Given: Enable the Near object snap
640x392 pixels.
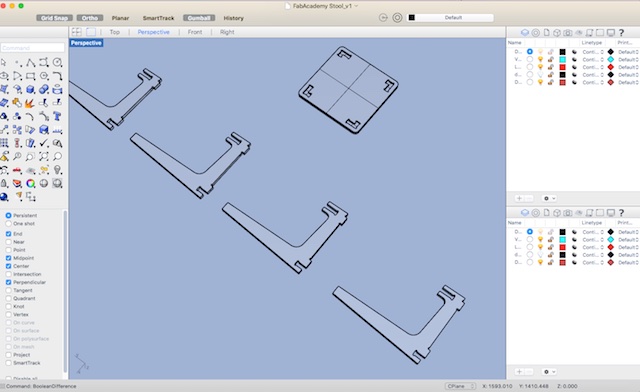Looking at the screenshot, I should pyautogui.click(x=8, y=242).
